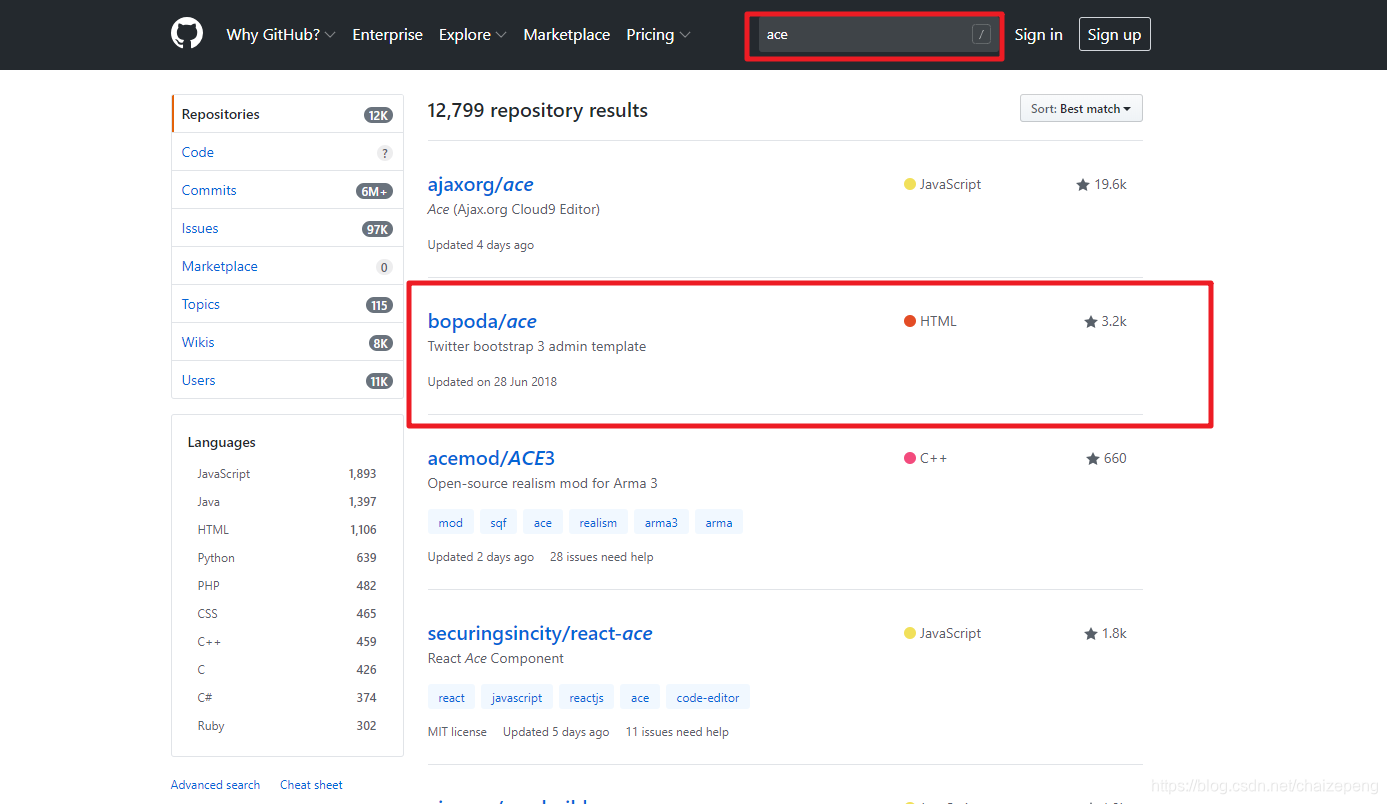Click the Sign up button
The image size is (1387, 804).
1114,33
